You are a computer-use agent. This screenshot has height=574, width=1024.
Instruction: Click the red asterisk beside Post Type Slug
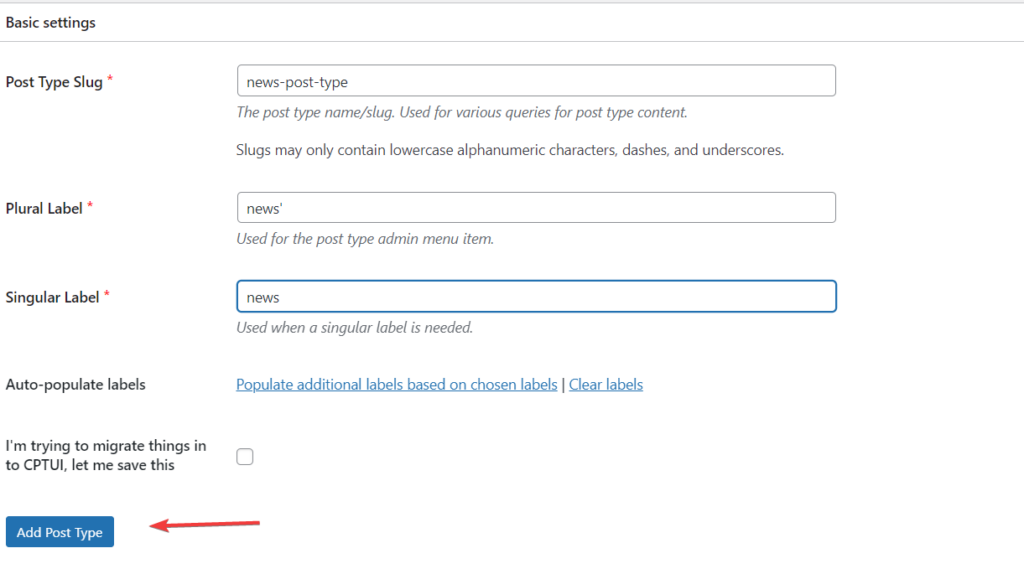pos(110,80)
